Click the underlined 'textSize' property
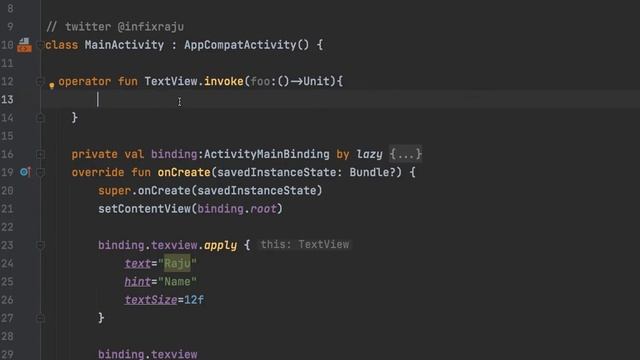This screenshot has width=640, height=360. click(x=151, y=300)
